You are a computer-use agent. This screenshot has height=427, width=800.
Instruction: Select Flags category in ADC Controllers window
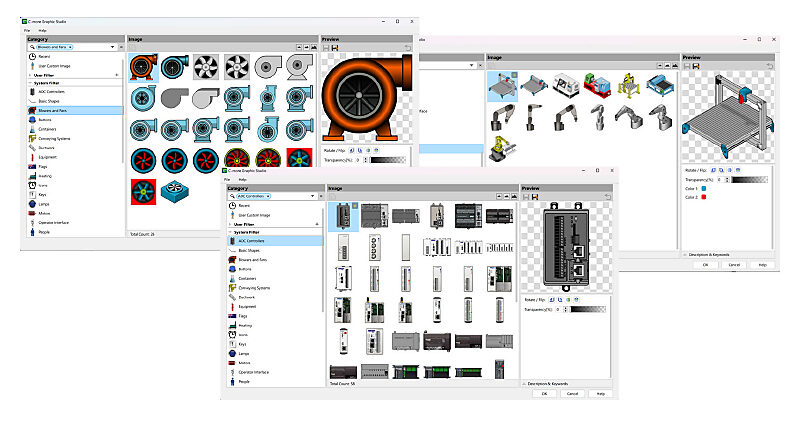pyautogui.click(x=275, y=316)
